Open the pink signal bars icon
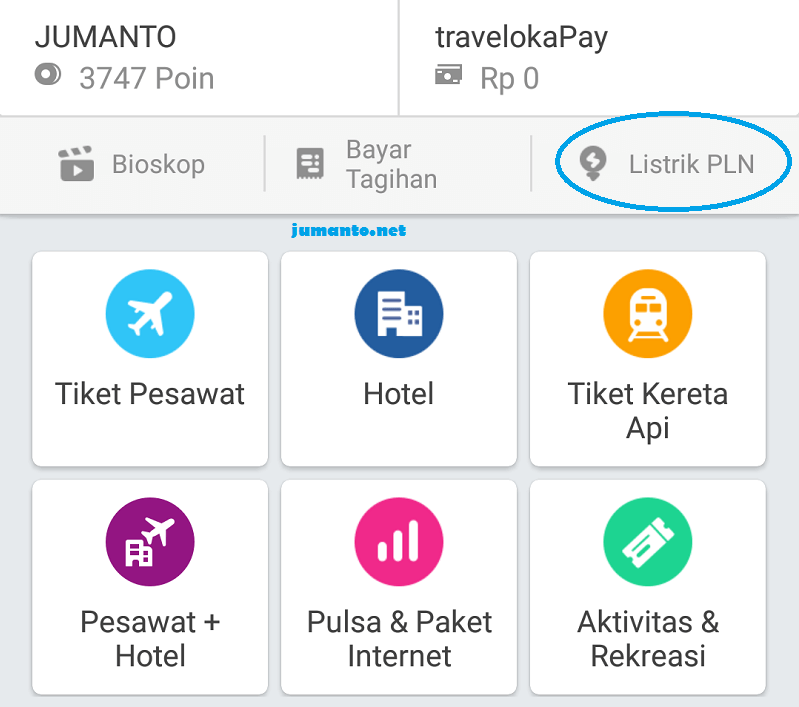 (399, 541)
